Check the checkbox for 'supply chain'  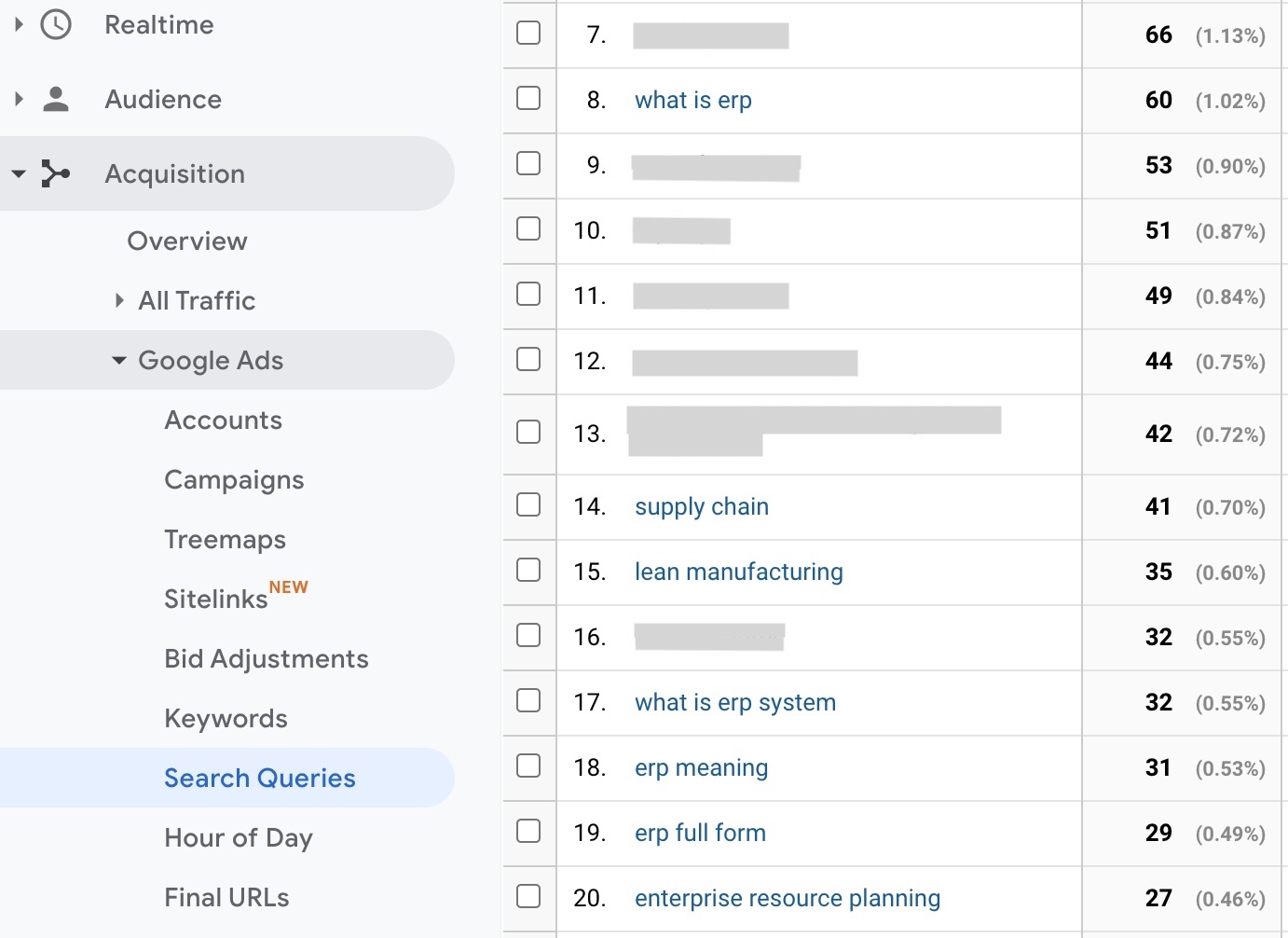pos(528,504)
